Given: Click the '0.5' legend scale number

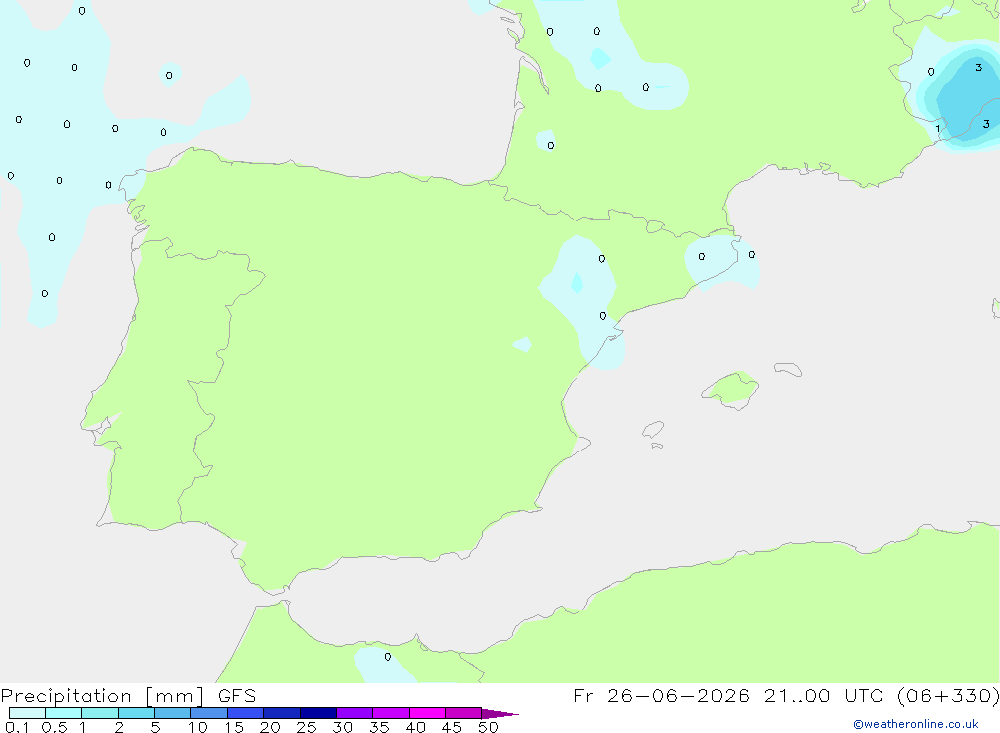Looking at the screenshot, I should [x=54, y=727].
